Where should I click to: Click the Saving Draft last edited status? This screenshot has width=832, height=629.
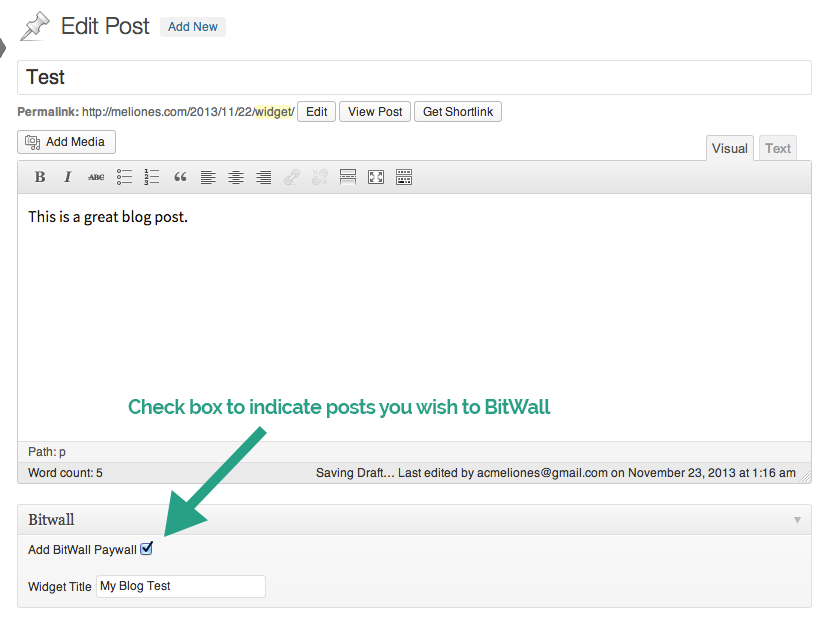pos(556,472)
